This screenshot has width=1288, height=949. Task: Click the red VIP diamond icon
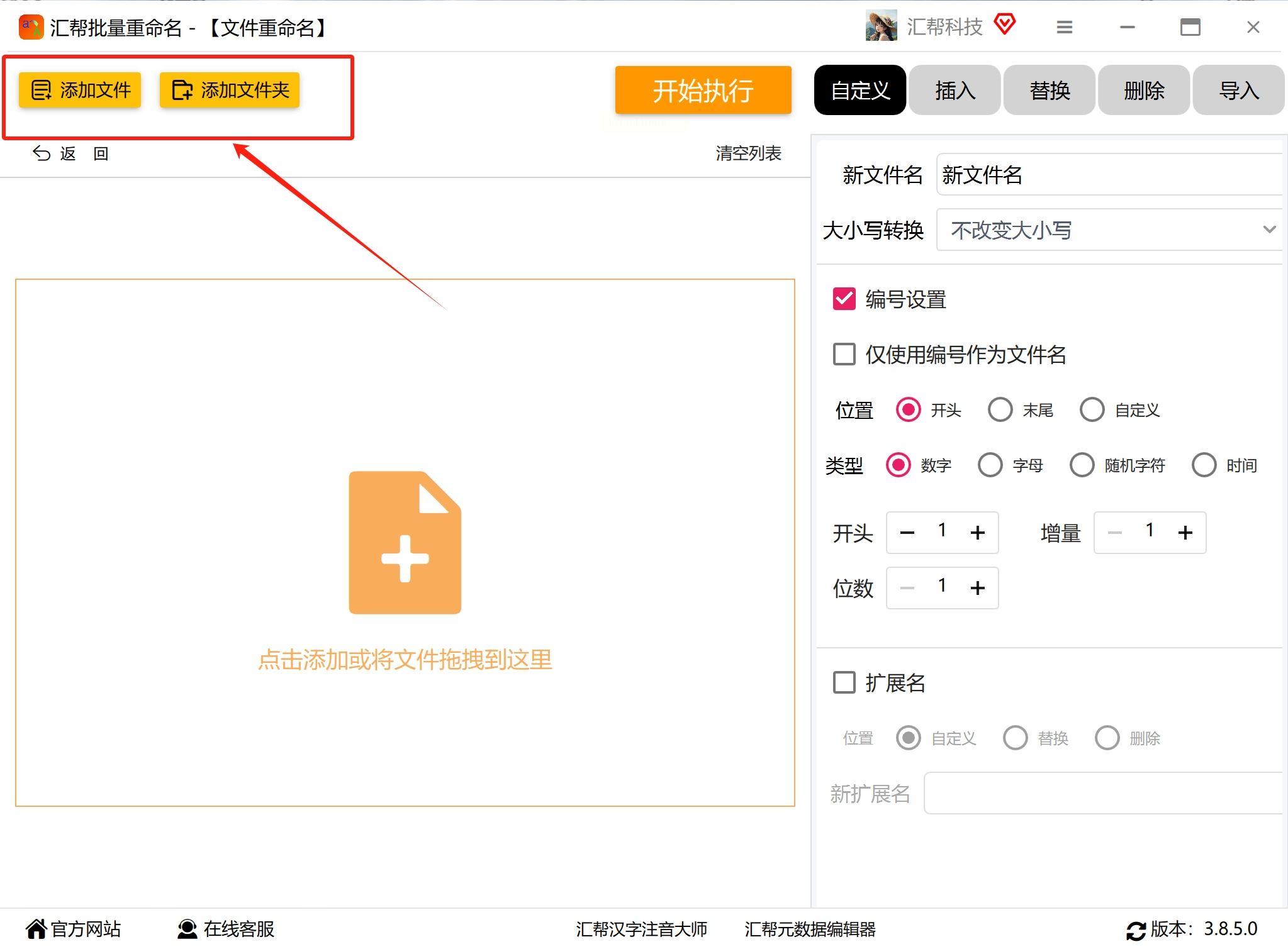[1005, 25]
